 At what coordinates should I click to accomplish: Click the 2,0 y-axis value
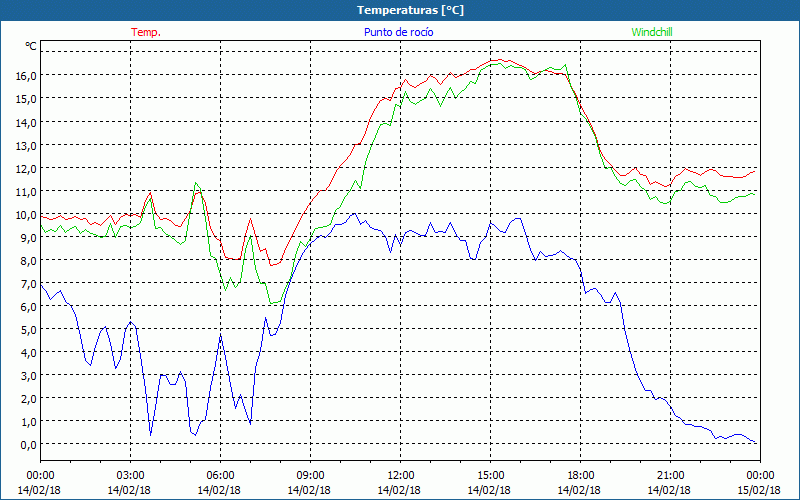[30, 398]
